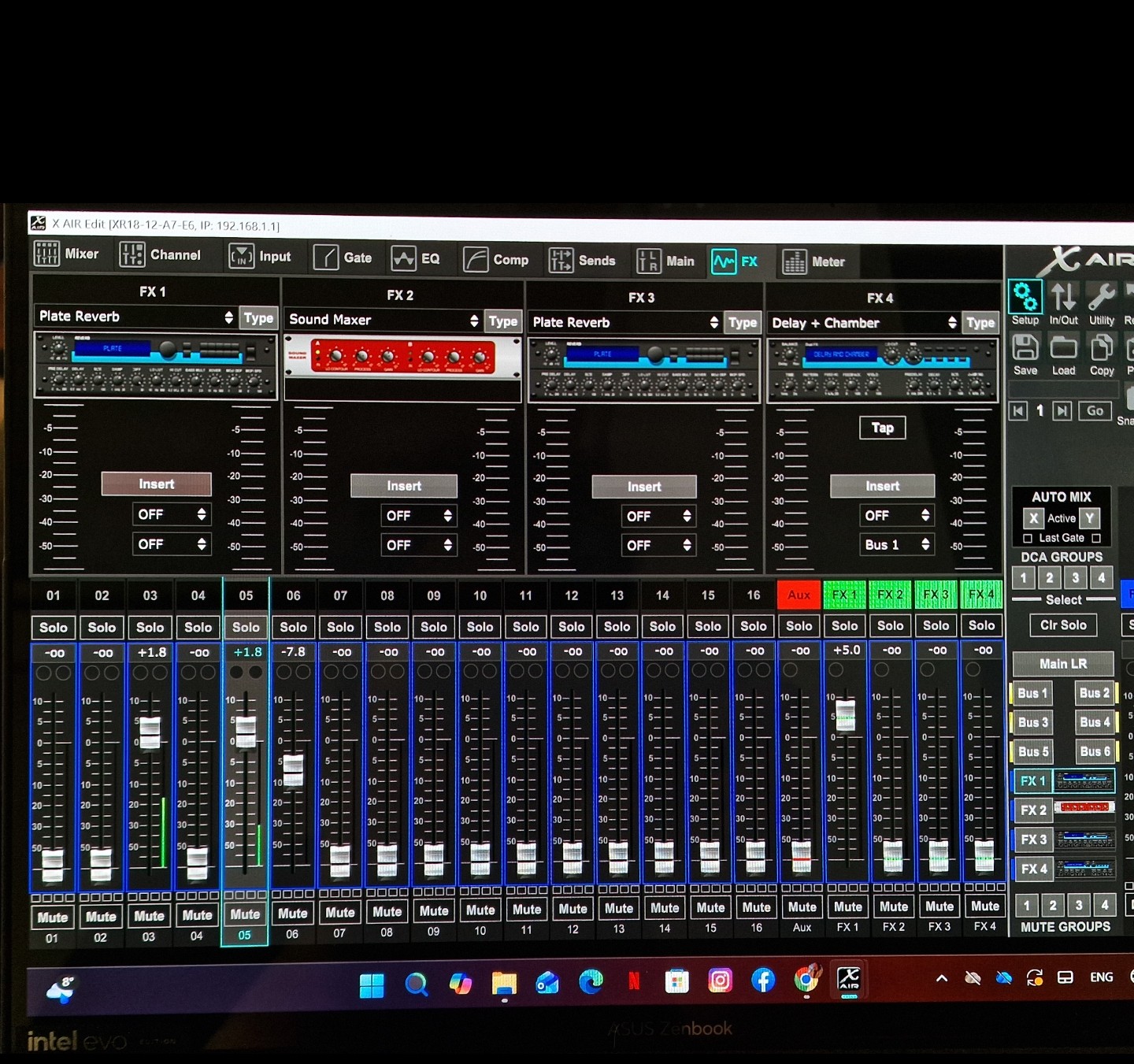Switch to the Mixer tab
The width and height of the screenshot is (1134, 1064).
(x=66, y=254)
